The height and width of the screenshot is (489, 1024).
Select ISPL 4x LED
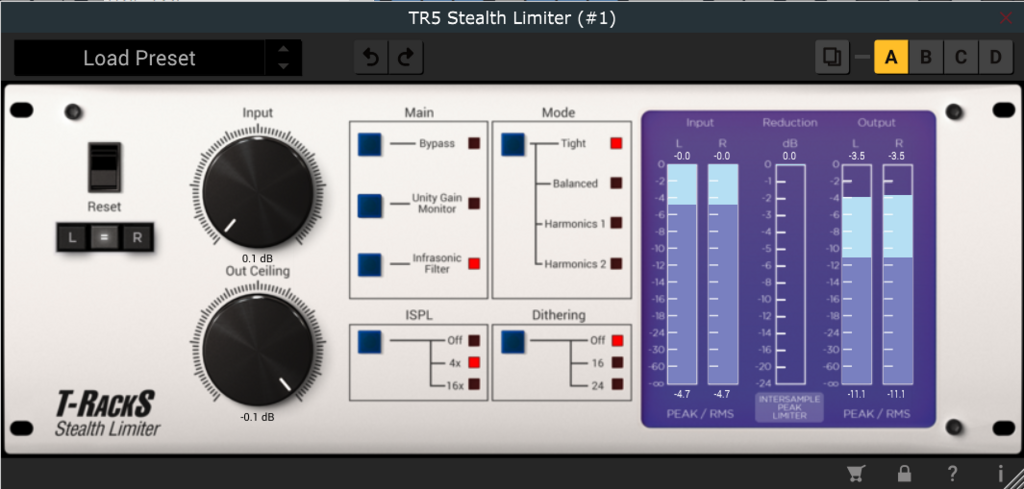(x=474, y=362)
